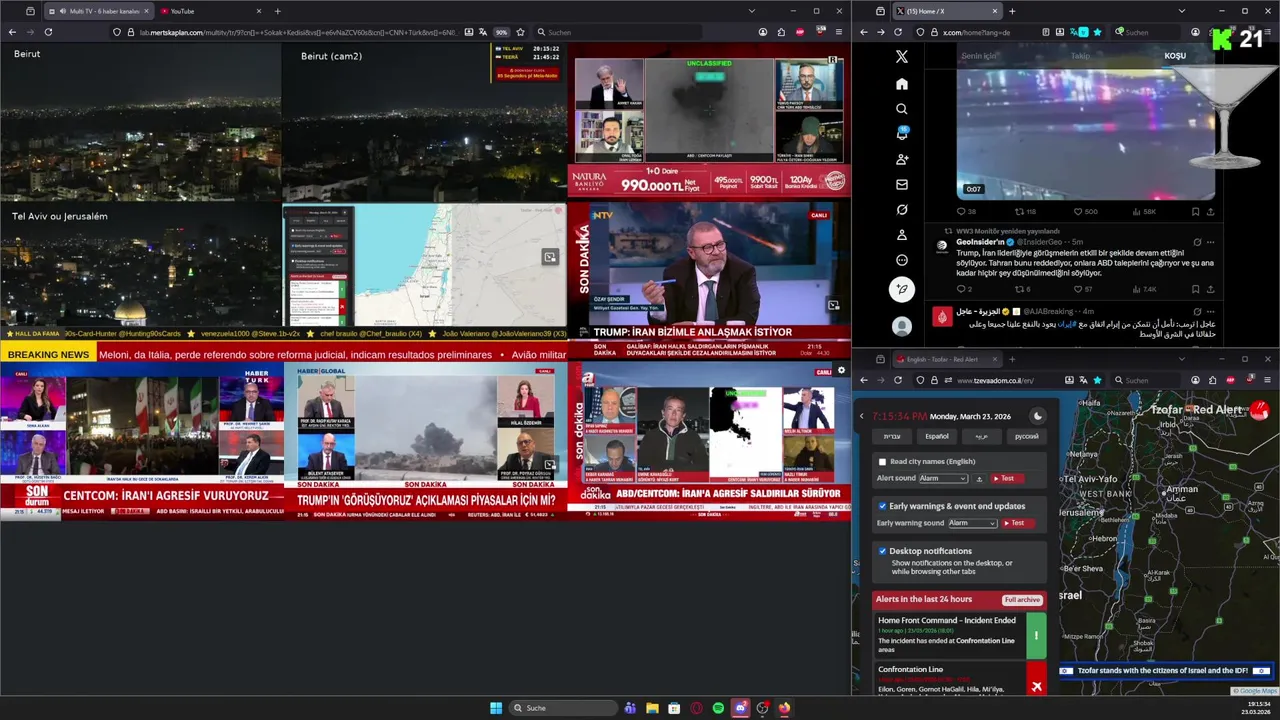Collapse Tzofar side panel with back arrow
The height and width of the screenshot is (720, 1280).
coord(862,416)
